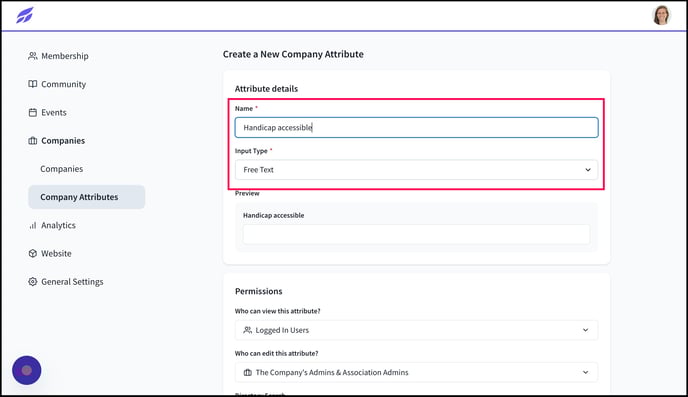Screen dimensions: 688x397
Task: Click the Membership people icon
Action: [32, 56]
